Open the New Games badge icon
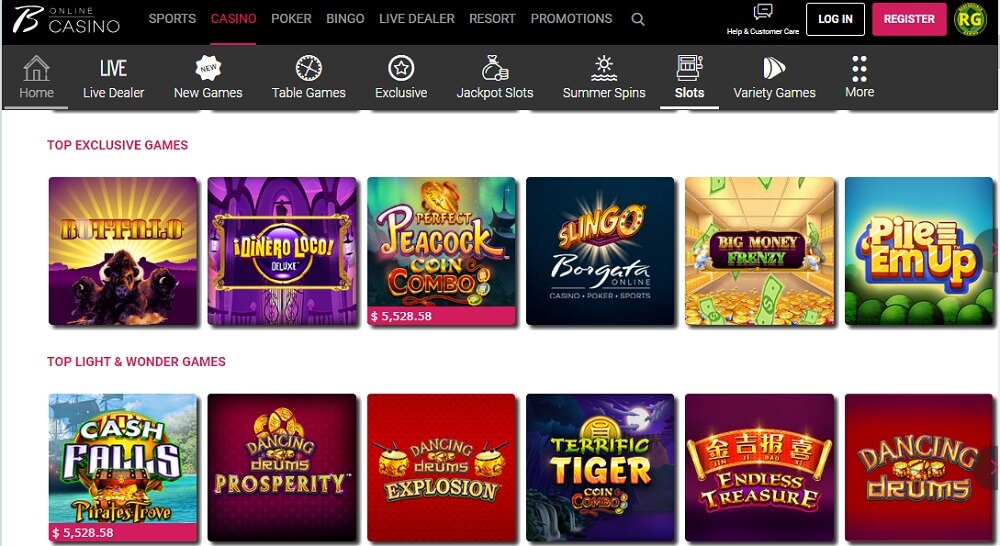The image size is (1000, 546). click(208, 68)
